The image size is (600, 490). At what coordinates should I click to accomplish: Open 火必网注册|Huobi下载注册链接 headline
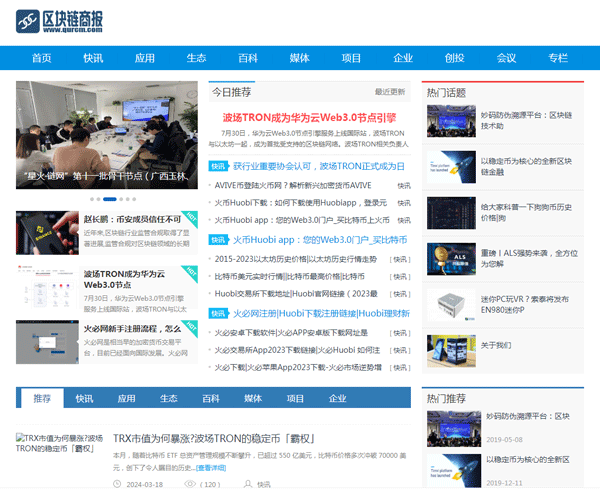[321, 314]
